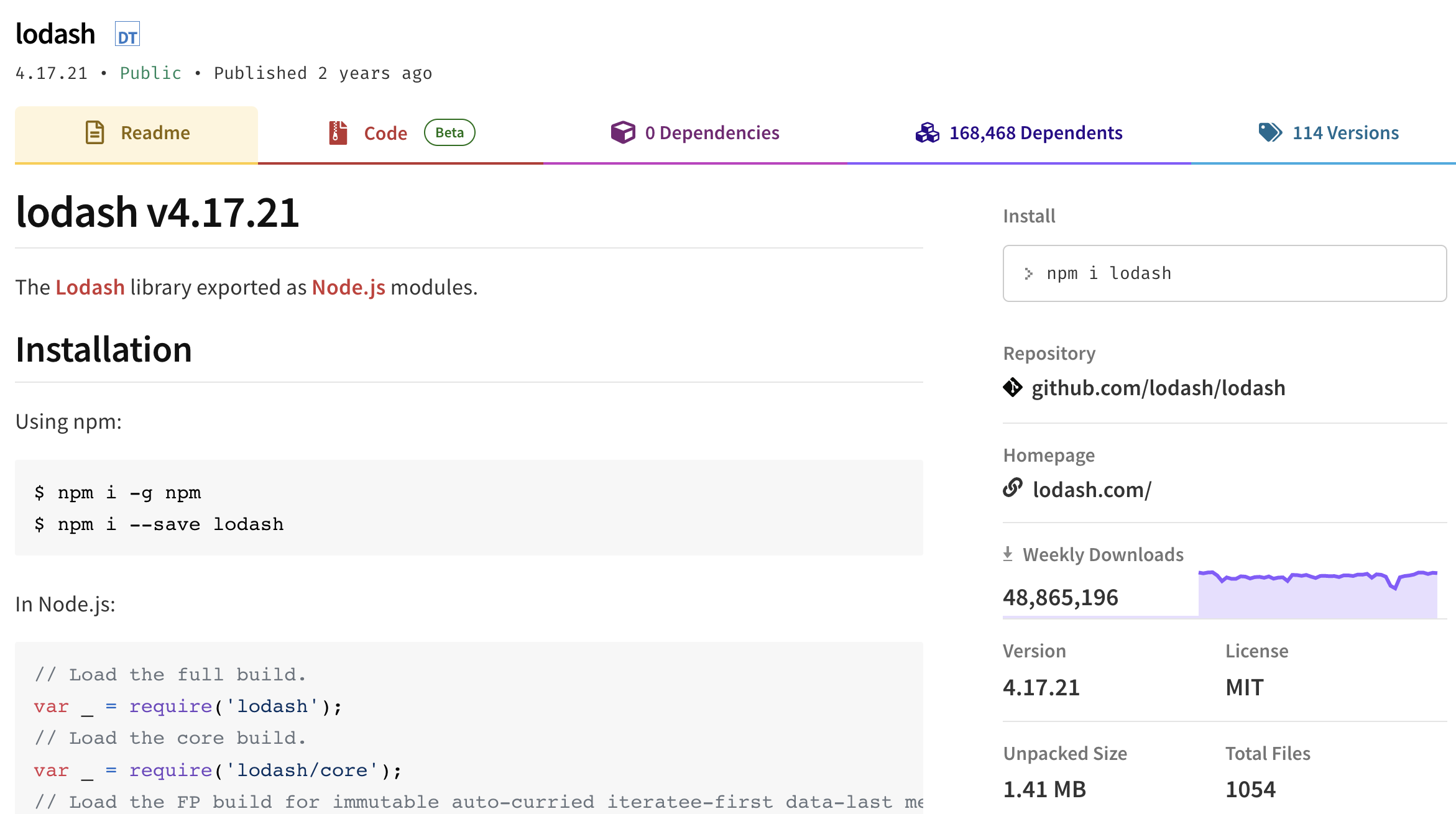Viewport: 1456px width, 814px height.
Task: View the 168,468 Dependents tab
Action: 1036,133
